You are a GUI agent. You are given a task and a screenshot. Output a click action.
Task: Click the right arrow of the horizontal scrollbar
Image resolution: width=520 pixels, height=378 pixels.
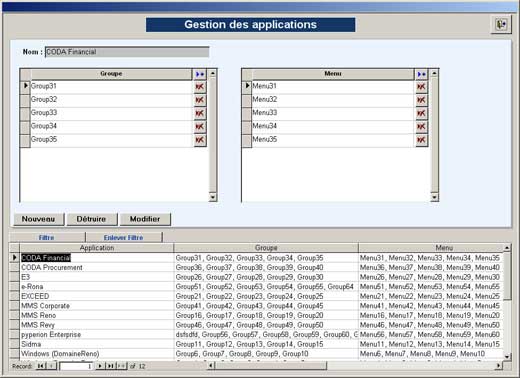coord(498,366)
